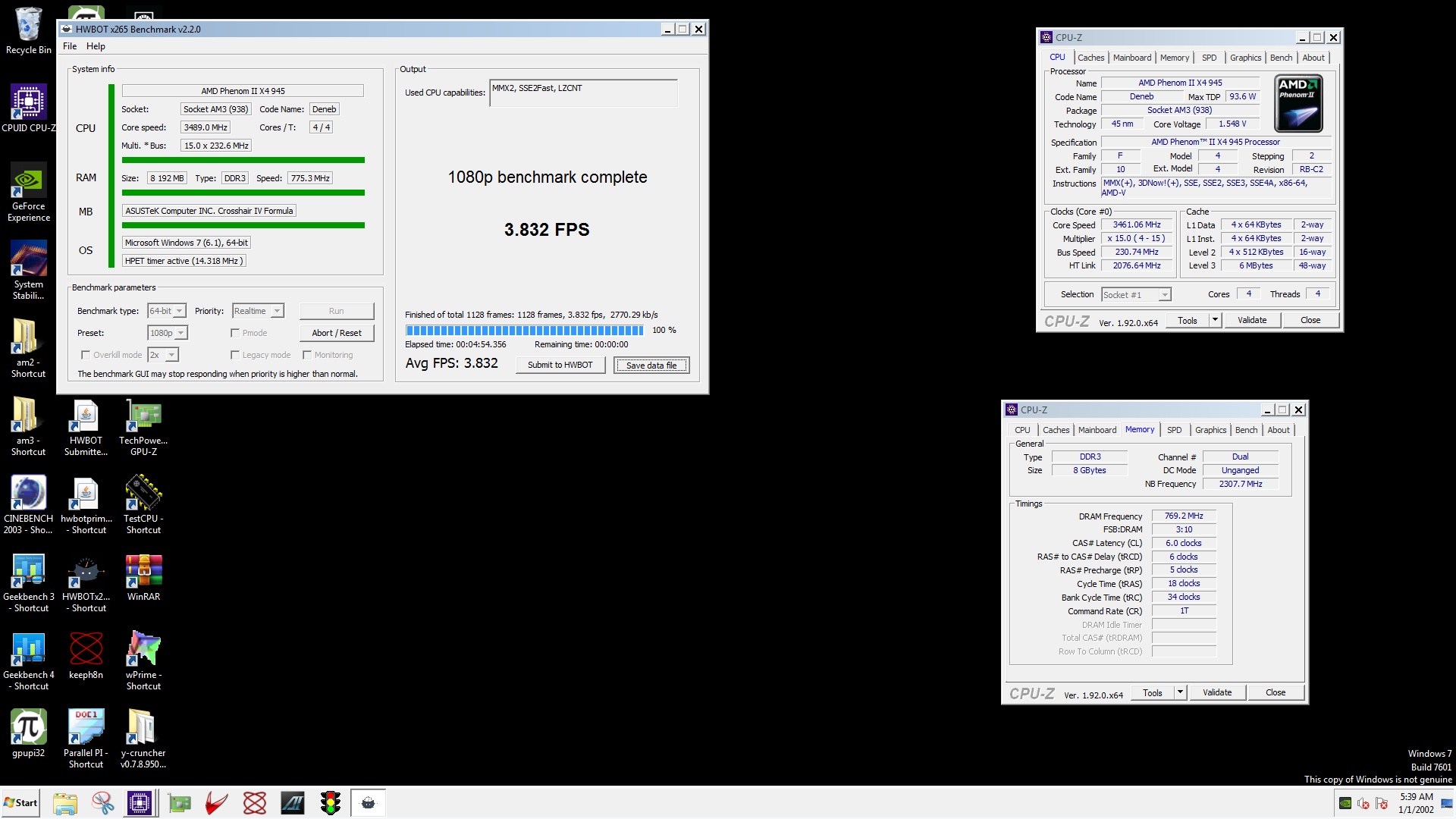Toggle the Pmode checkbox
This screenshot has width=1456, height=819.
(x=235, y=333)
